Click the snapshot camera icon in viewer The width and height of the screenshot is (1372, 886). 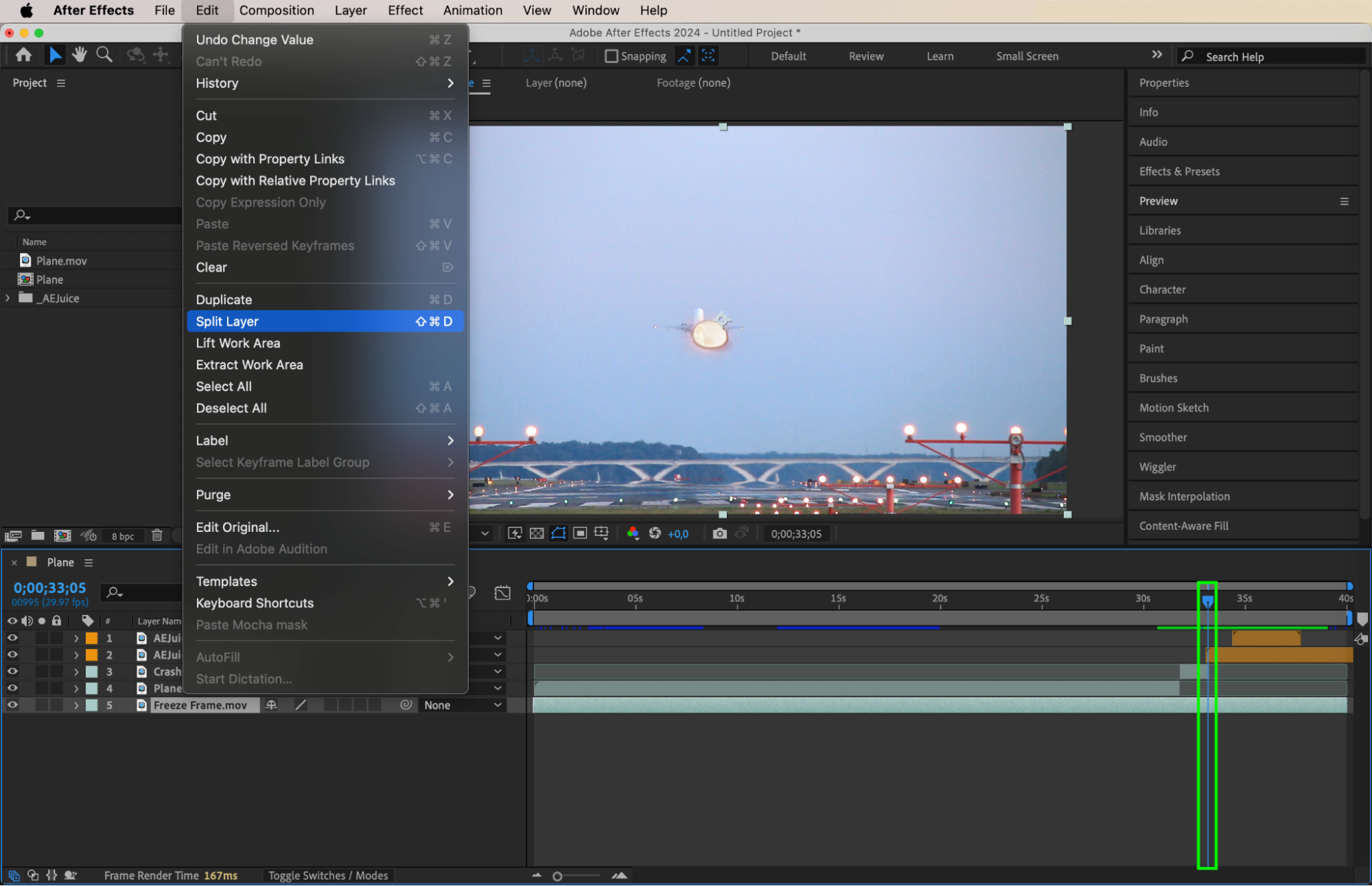click(719, 534)
